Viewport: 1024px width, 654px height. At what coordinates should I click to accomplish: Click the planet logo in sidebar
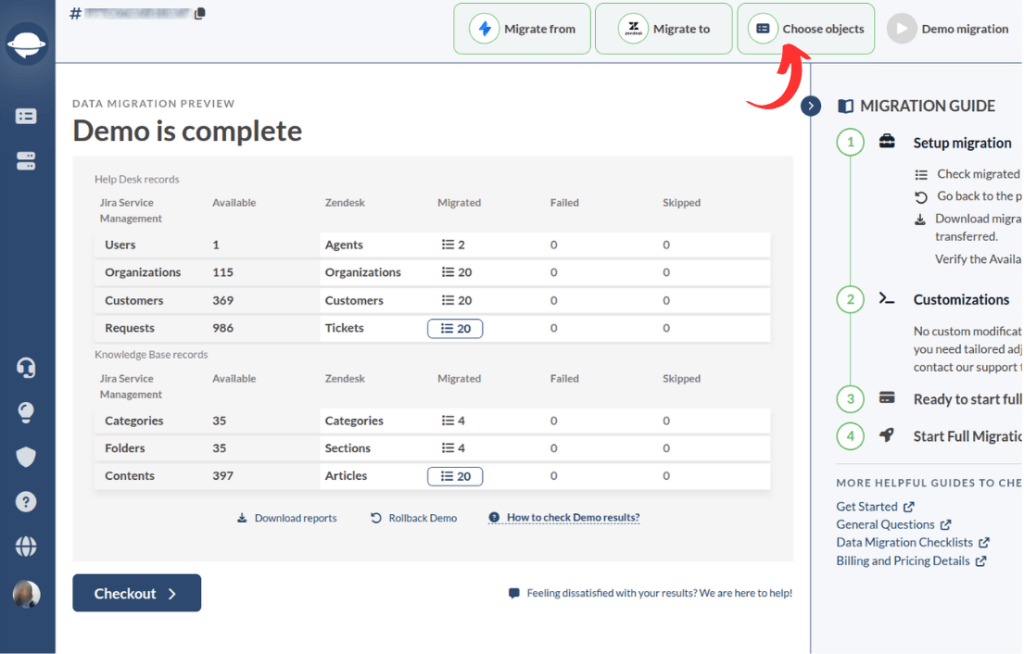[26, 44]
